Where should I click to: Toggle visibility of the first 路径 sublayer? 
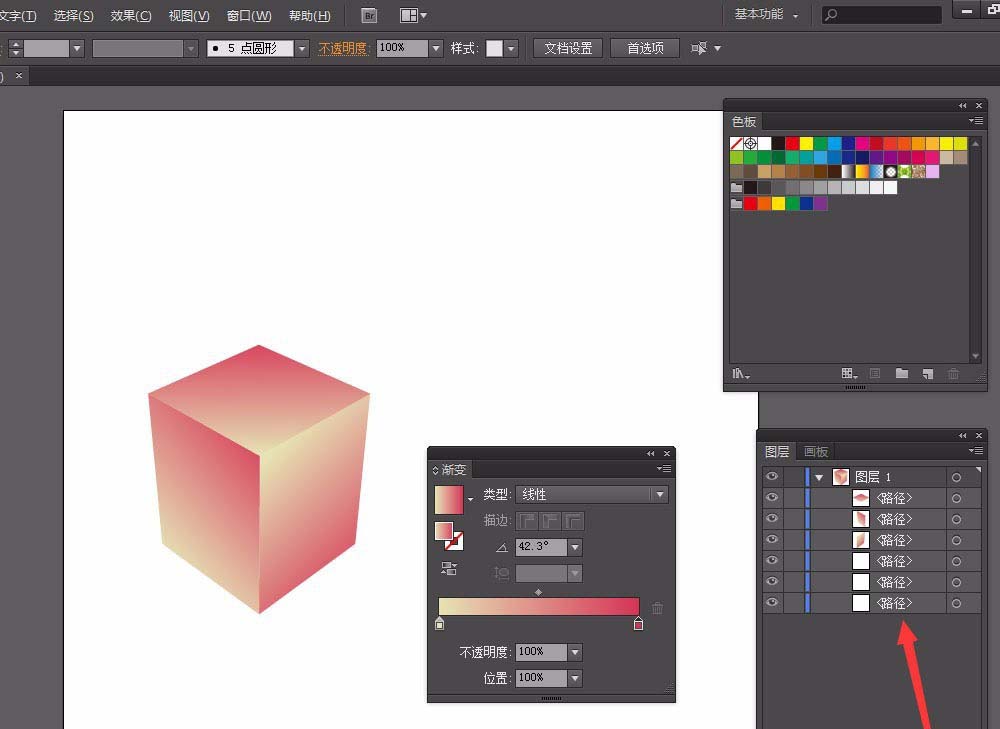772,498
